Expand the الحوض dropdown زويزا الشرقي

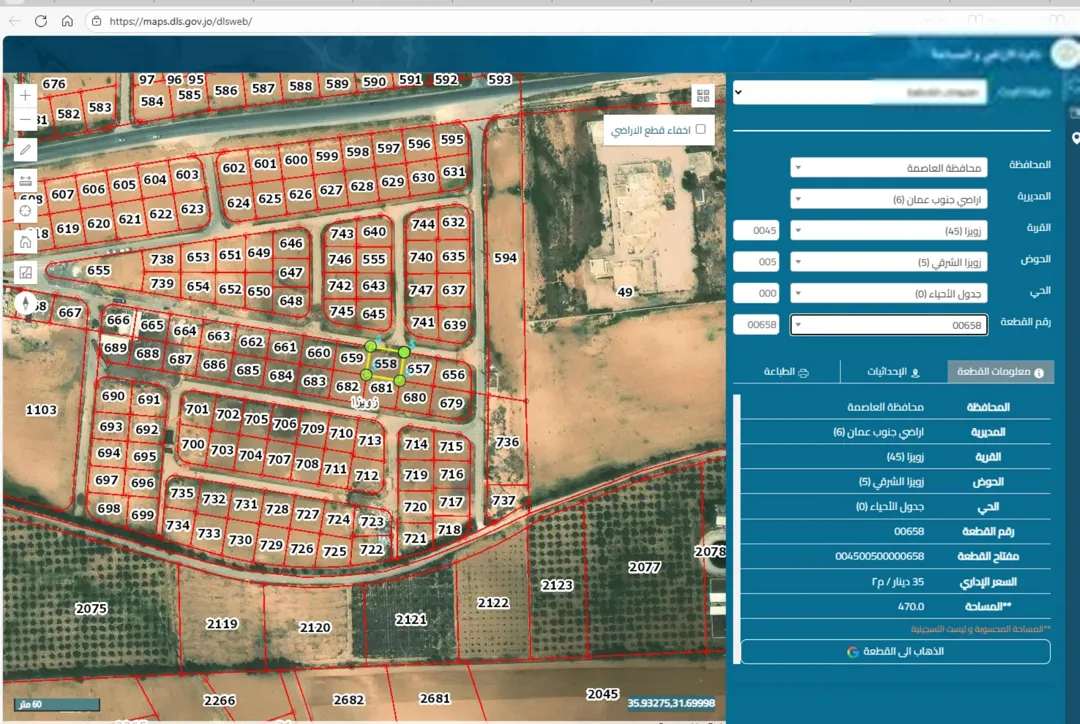(889, 262)
